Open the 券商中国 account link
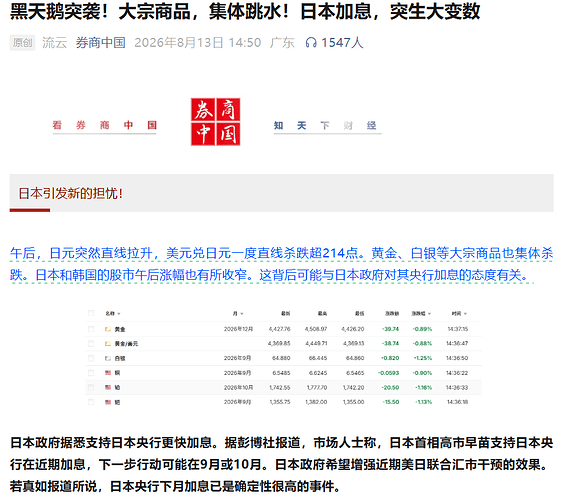 click(100, 43)
